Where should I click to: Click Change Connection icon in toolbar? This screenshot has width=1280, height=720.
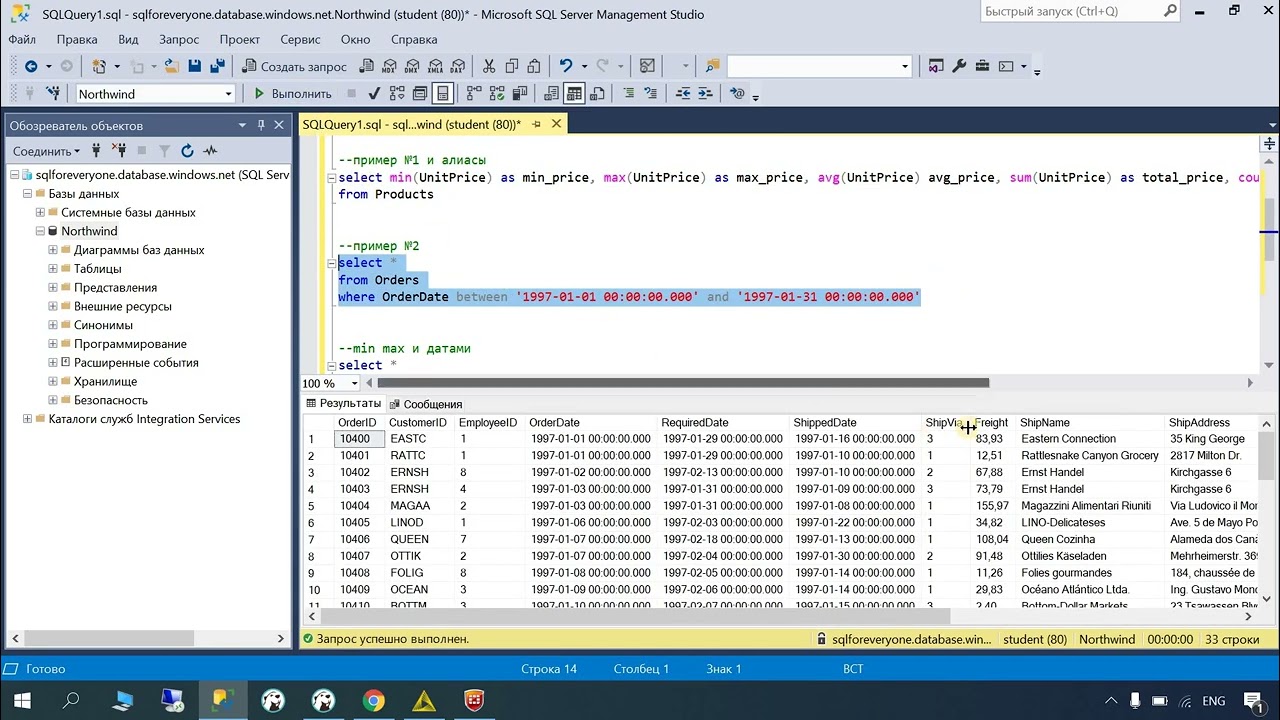point(53,94)
